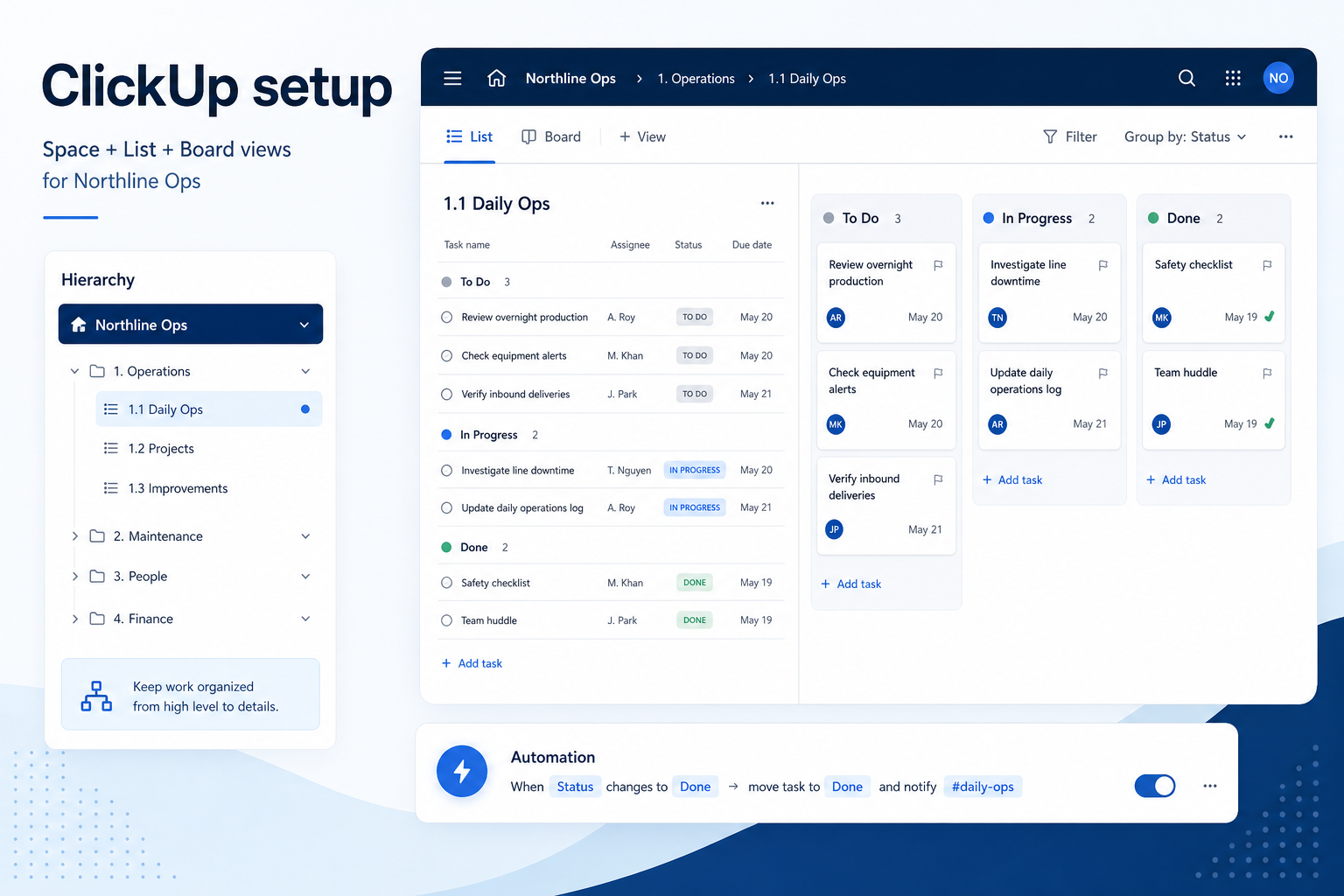Flag the Verify inbound deliveries card

pos(938,479)
